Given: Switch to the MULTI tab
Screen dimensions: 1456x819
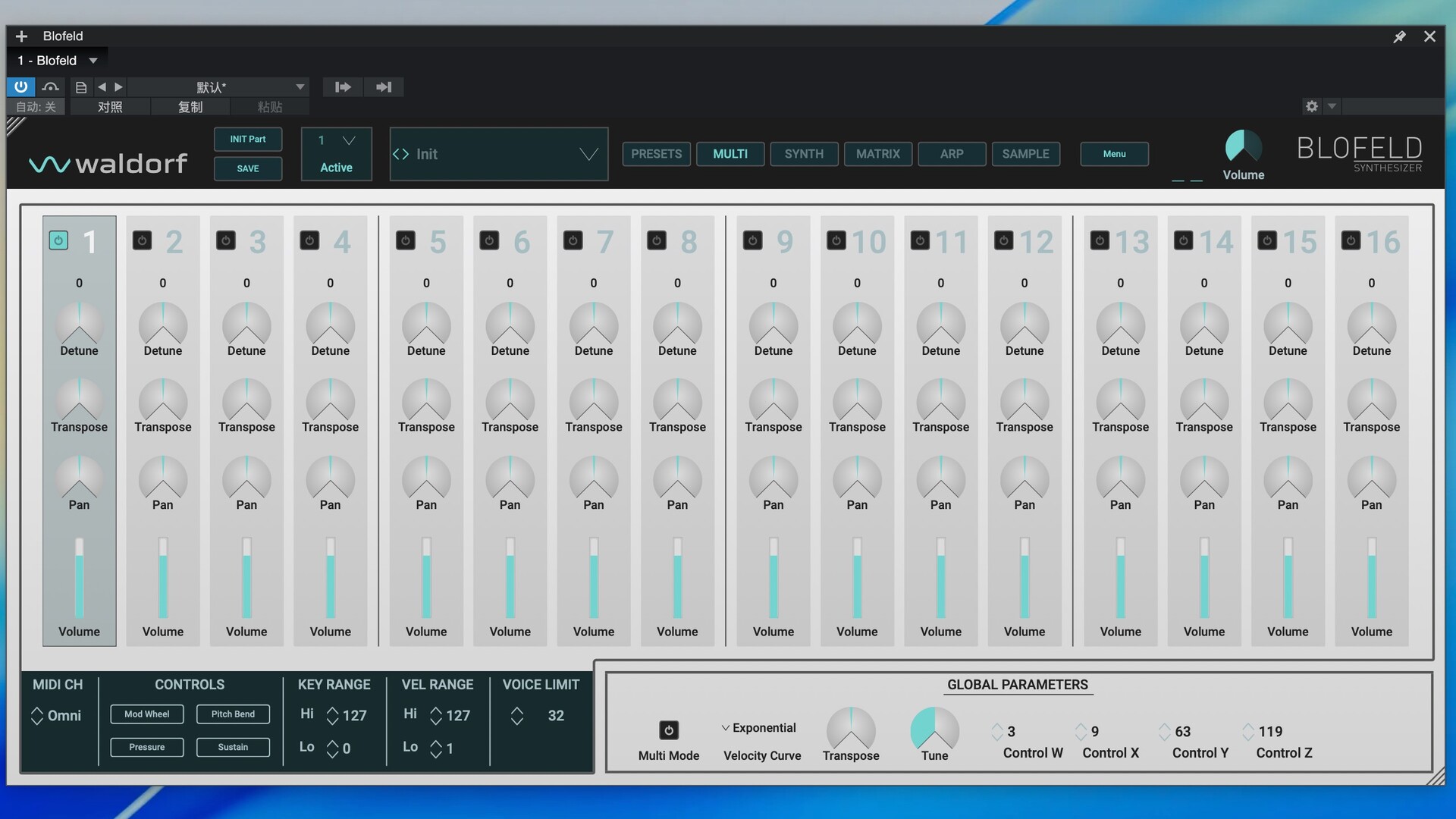Looking at the screenshot, I should click(730, 154).
